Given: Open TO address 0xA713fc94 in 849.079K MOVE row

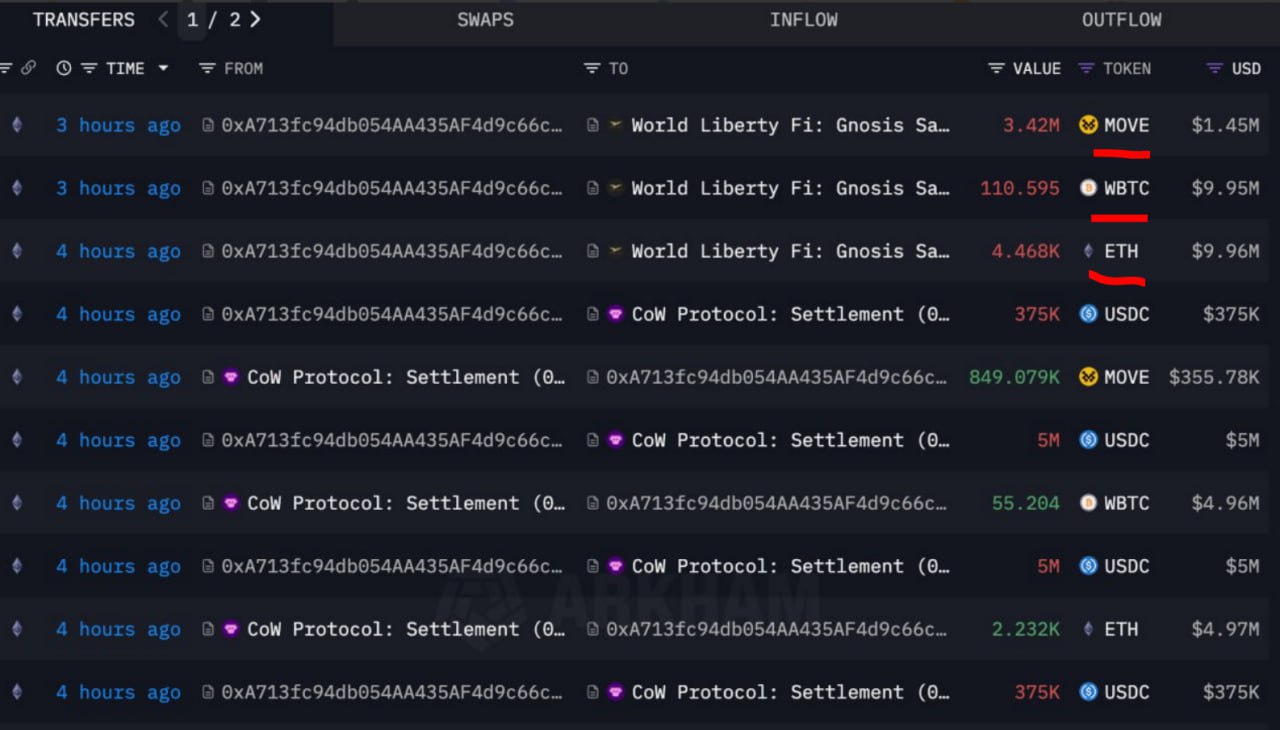Looking at the screenshot, I should click(x=776, y=377).
